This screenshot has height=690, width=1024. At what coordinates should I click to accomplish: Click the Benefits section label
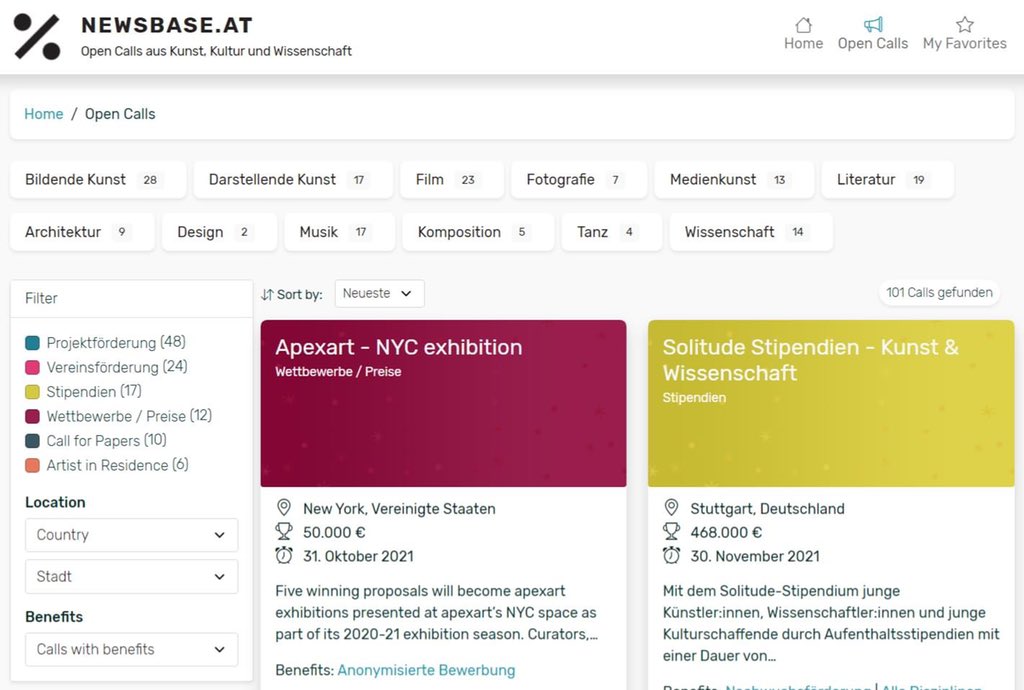[54, 617]
